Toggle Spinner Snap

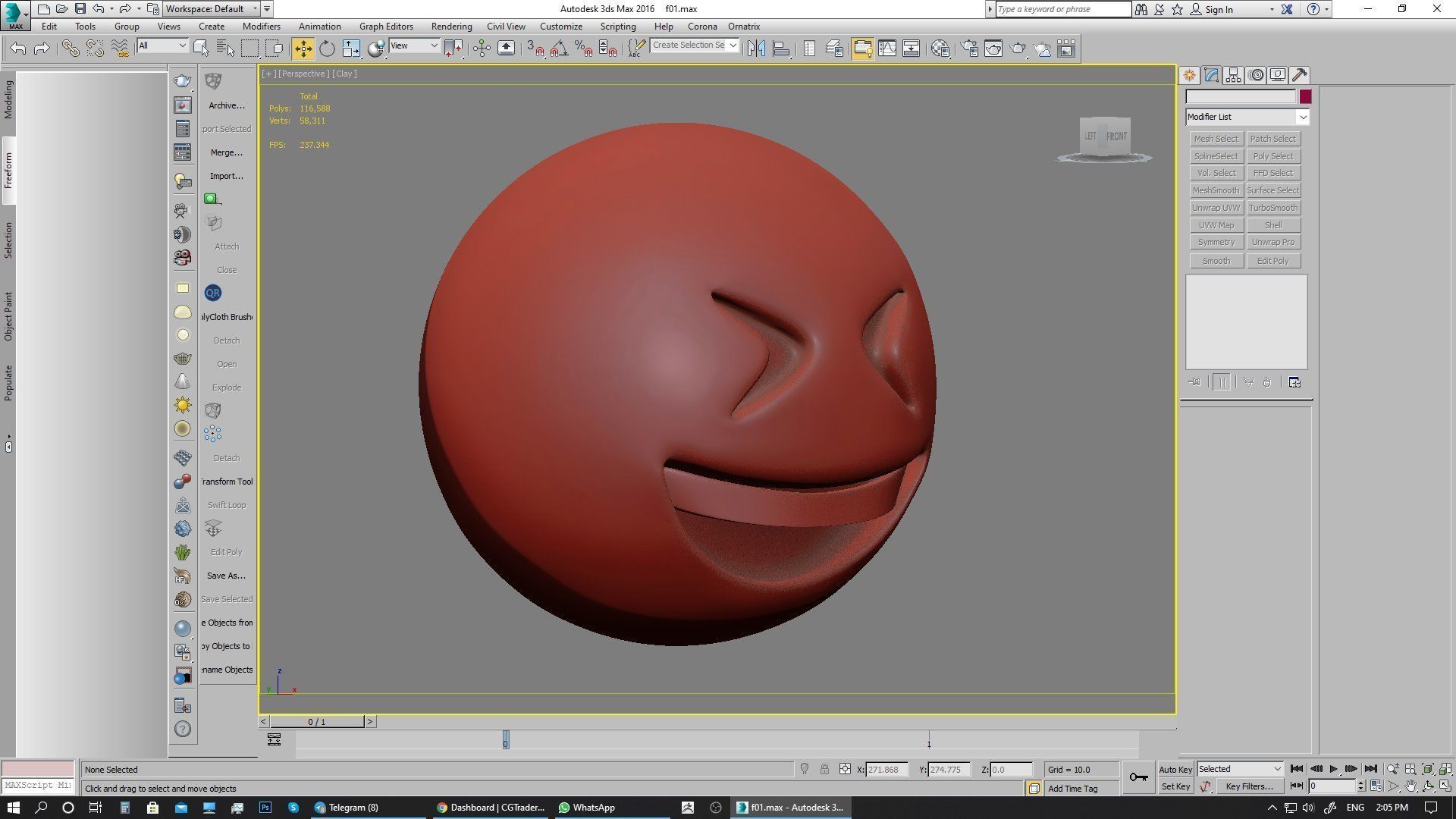(x=607, y=49)
